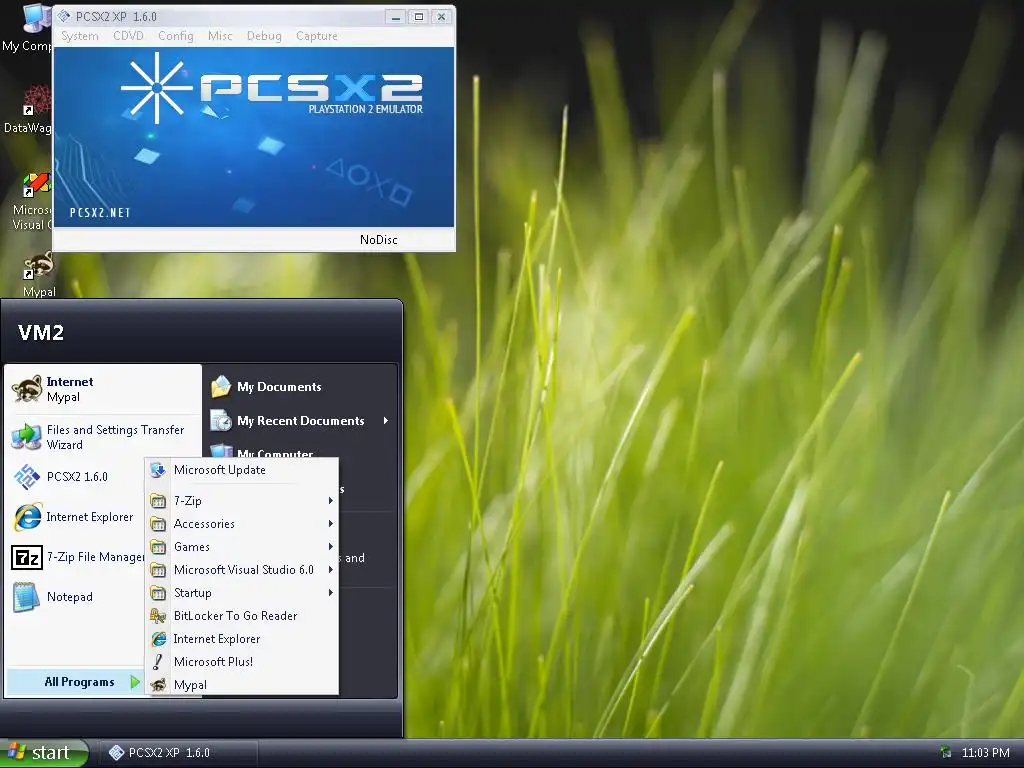Screen dimensions: 1024x768
Task: Expand the Startup program folder
Action: pos(242,593)
